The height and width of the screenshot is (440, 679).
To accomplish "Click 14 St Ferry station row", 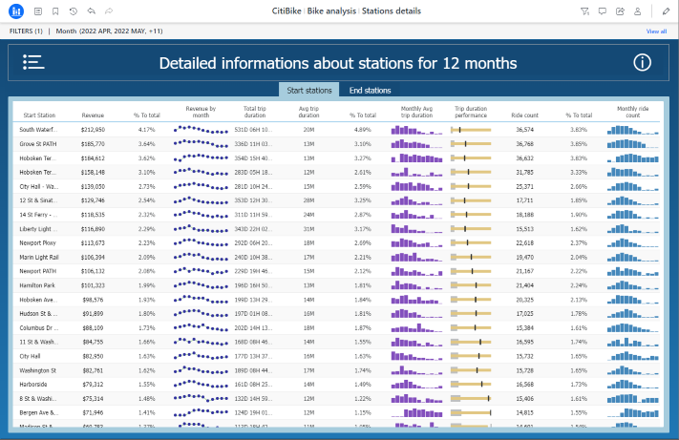I will [x=336, y=215].
